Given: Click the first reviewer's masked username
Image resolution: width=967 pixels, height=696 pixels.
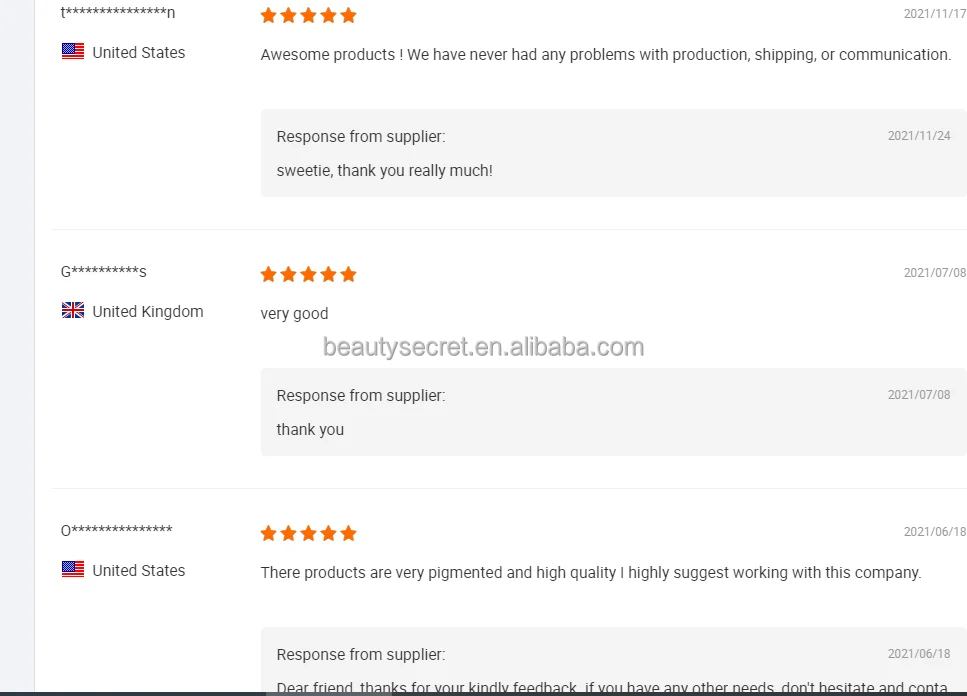Looking at the screenshot, I should [118, 13].
